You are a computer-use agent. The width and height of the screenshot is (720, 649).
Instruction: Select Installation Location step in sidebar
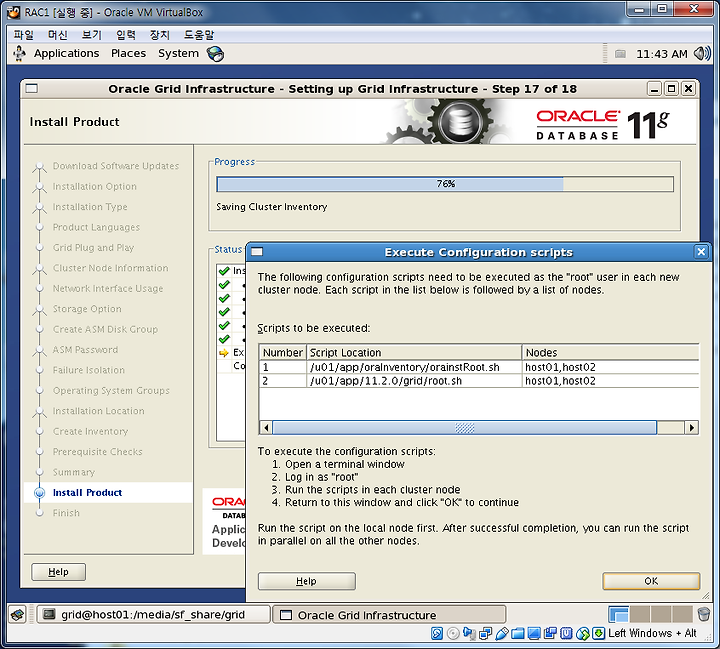(x=98, y=411)
